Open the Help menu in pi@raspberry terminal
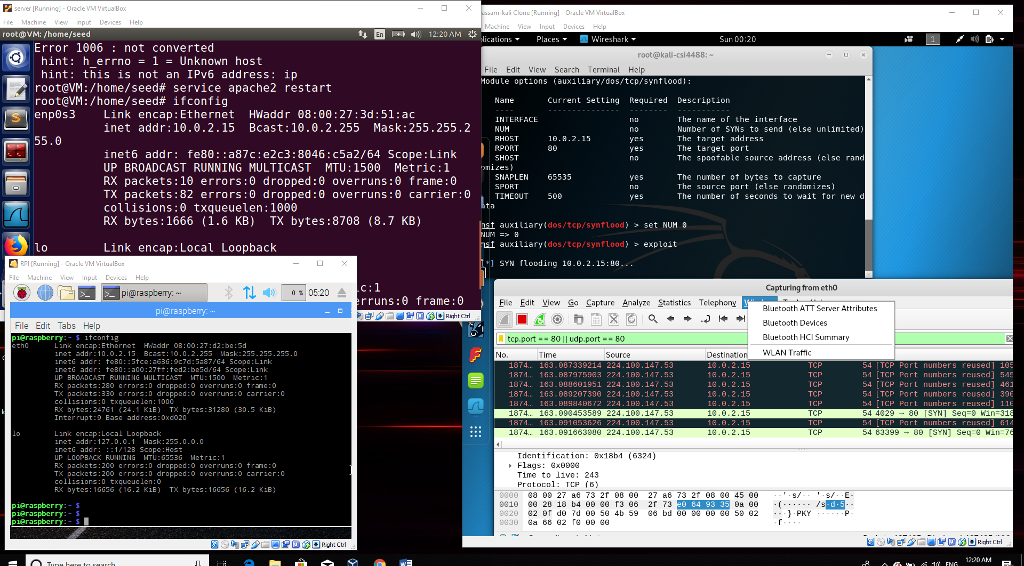Image resolution: width=1024 pixels, height=566 pixels. pyautogui.click(x=91, y=325)
